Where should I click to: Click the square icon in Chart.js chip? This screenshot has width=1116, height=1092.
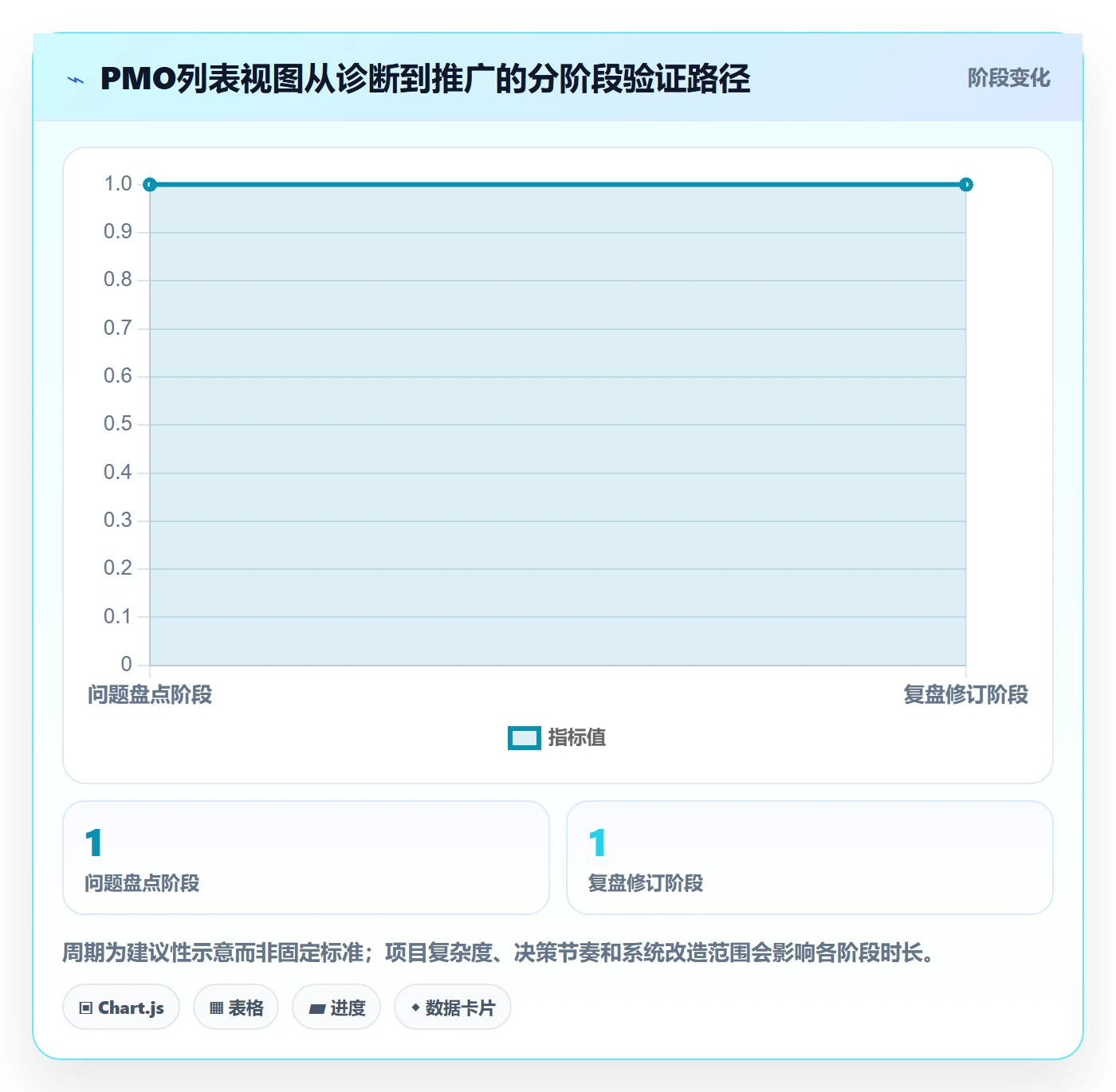pos(86,1008)
